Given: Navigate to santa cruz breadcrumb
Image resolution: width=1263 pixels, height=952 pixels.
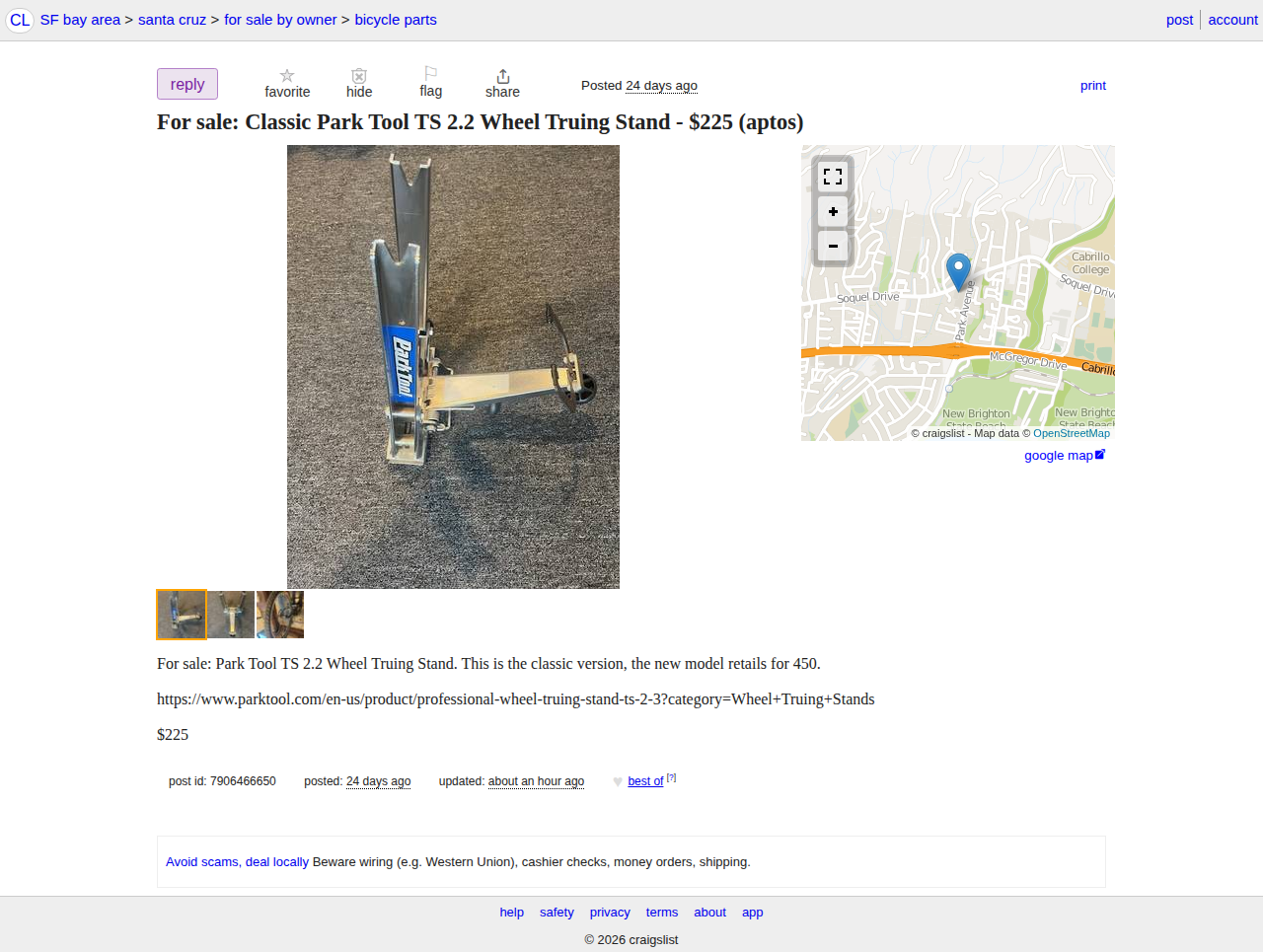Looking at the screenshot, I should [172, 20].
